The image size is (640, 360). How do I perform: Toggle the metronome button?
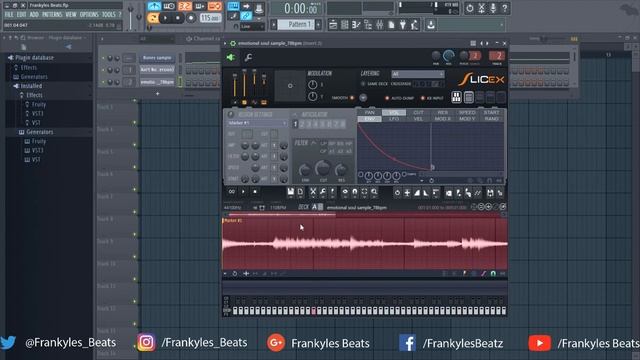point(154,6)
